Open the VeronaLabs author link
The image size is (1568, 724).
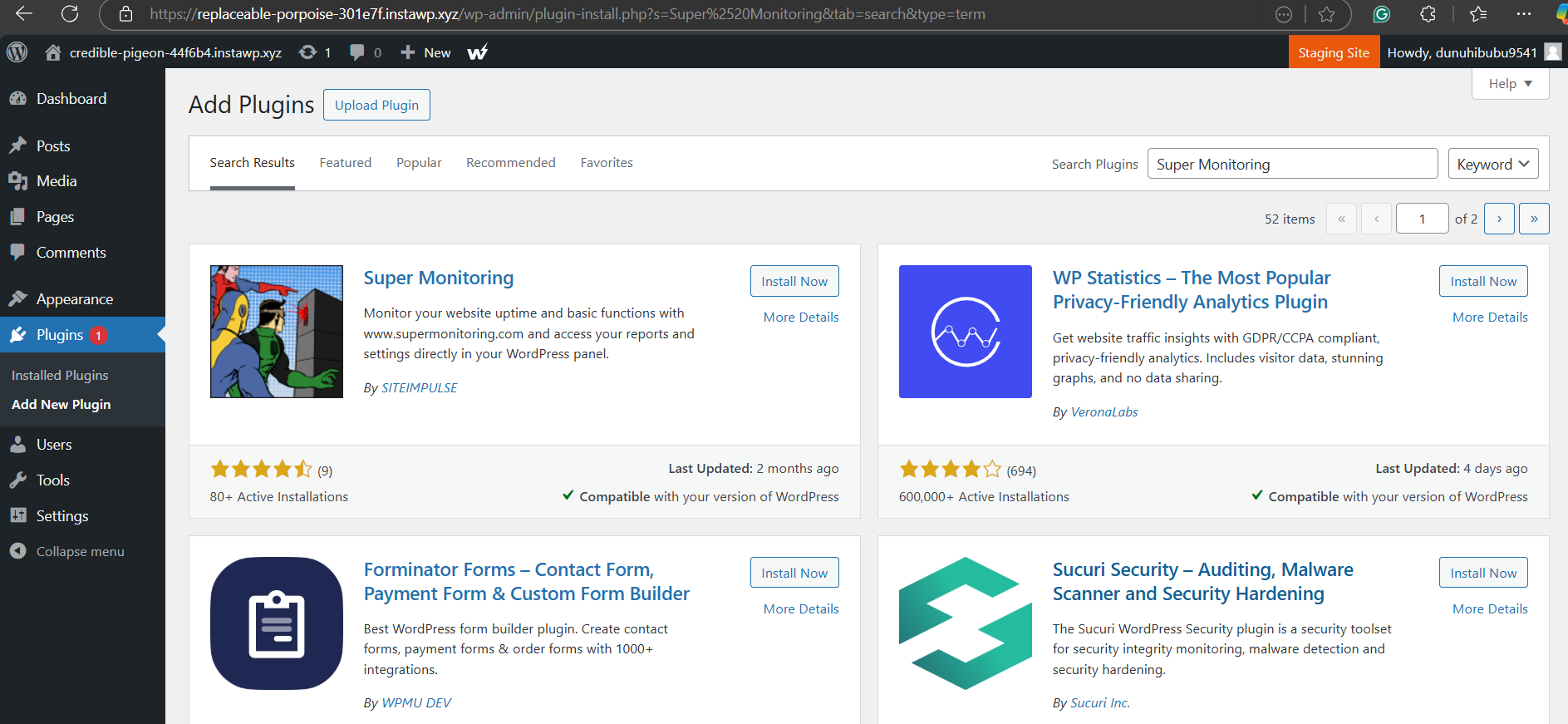click(x=1104, y=412)
